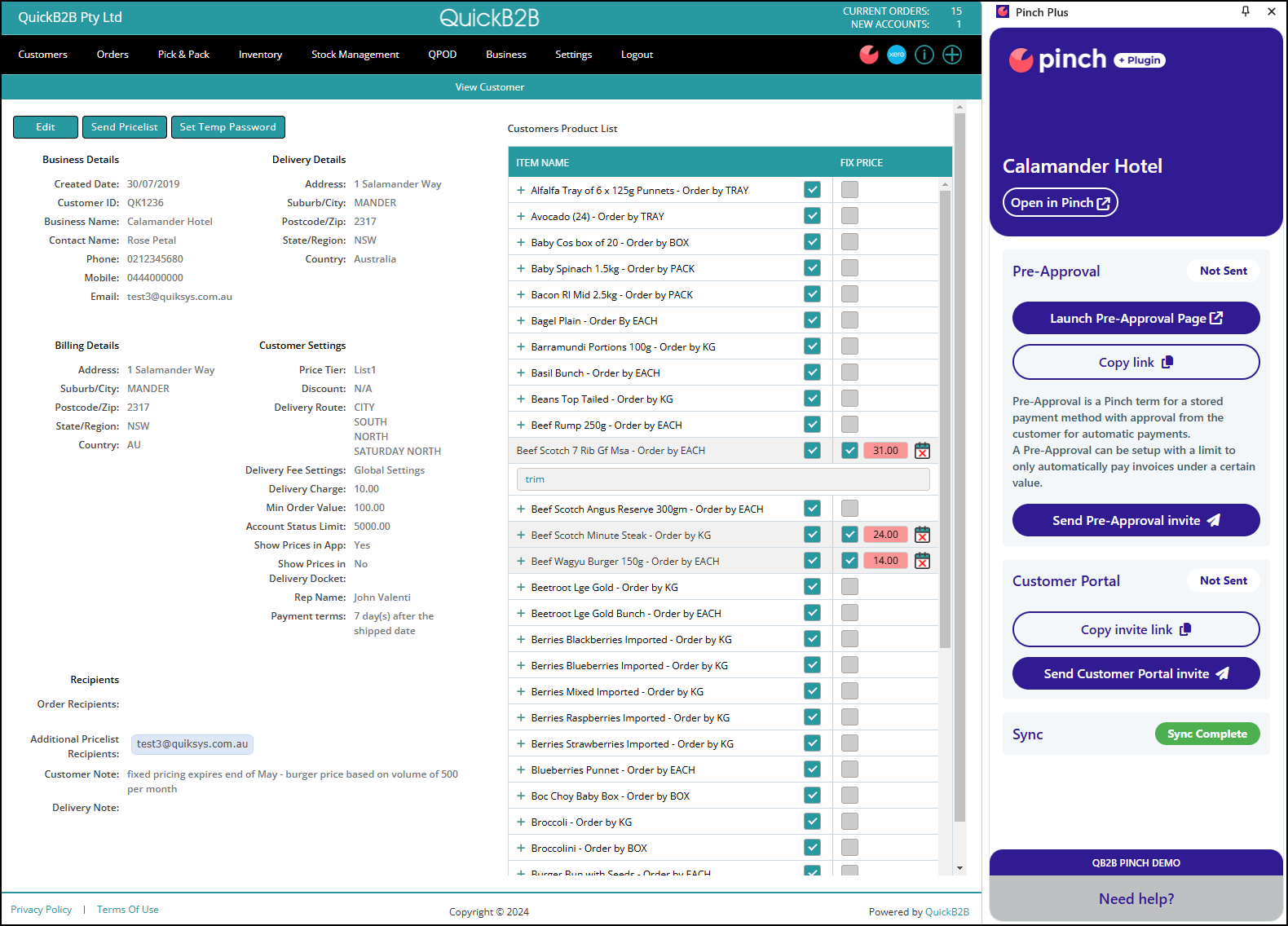The image size is (1288, 926).
Task: Click the Logout menu item
Action: tap(637, 55)
